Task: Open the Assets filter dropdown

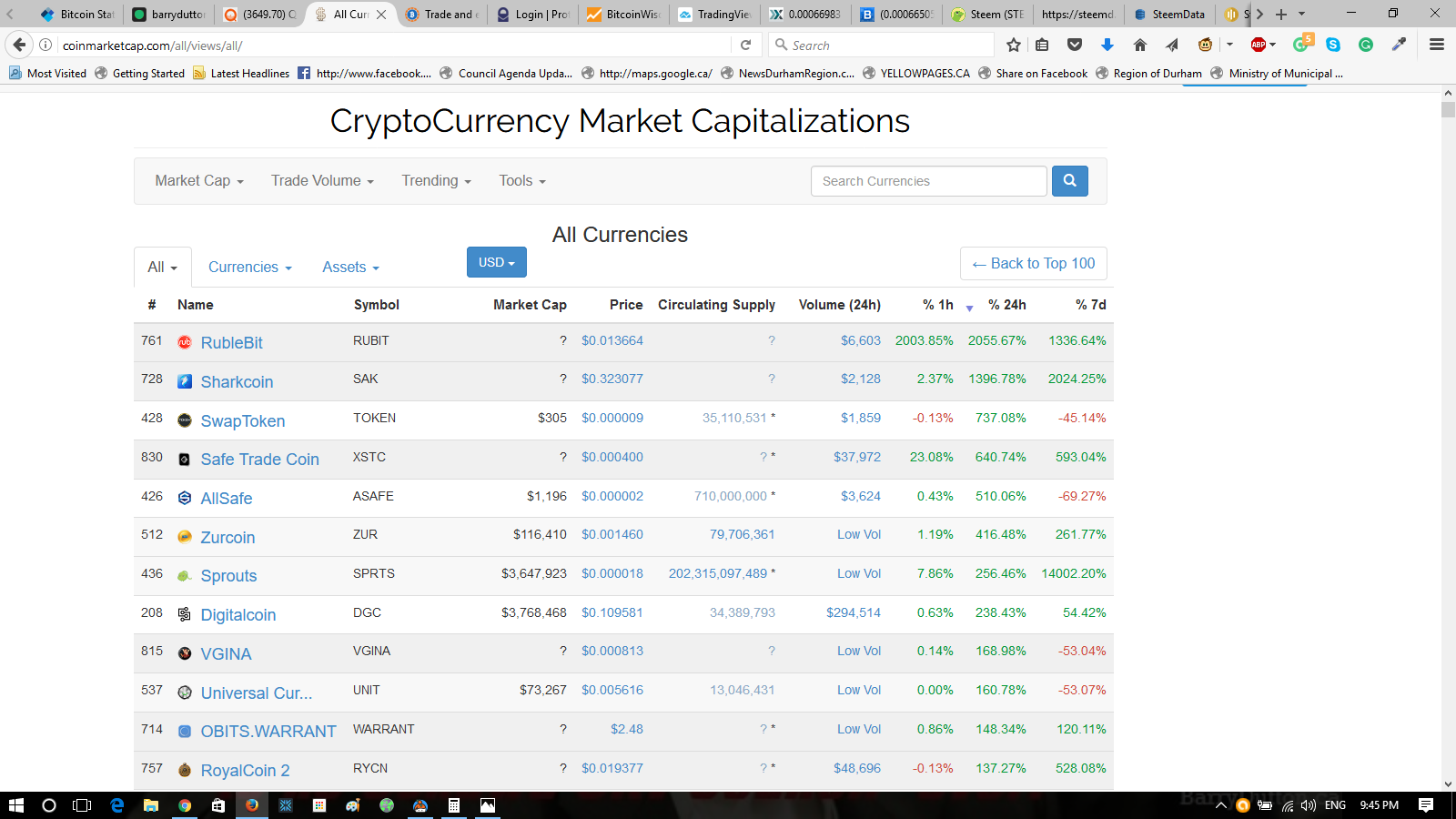Action: [350, 268]
